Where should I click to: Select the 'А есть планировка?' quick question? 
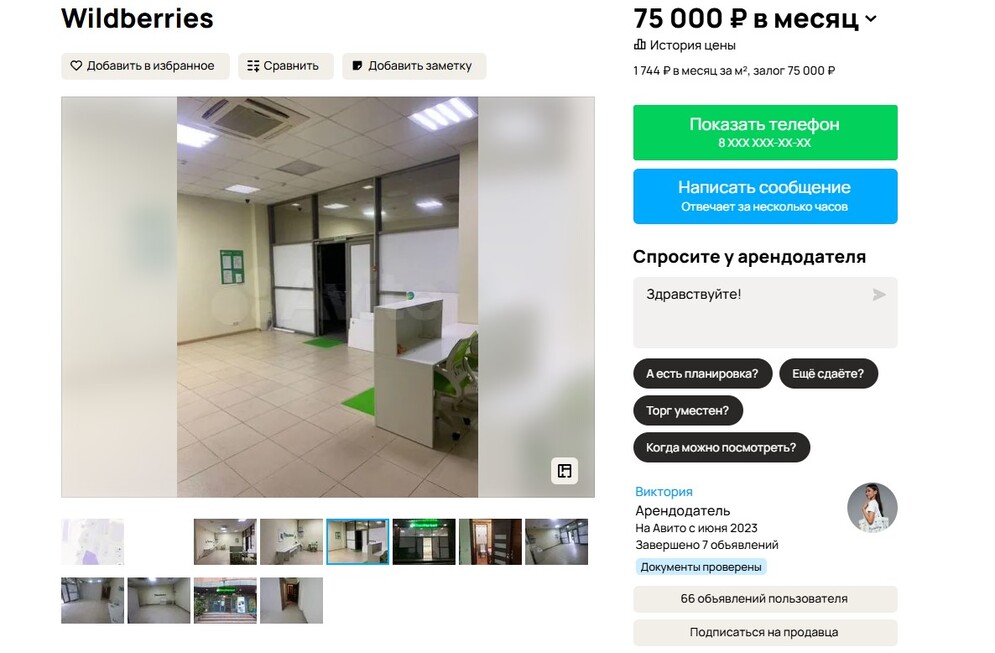pos(702,374)
